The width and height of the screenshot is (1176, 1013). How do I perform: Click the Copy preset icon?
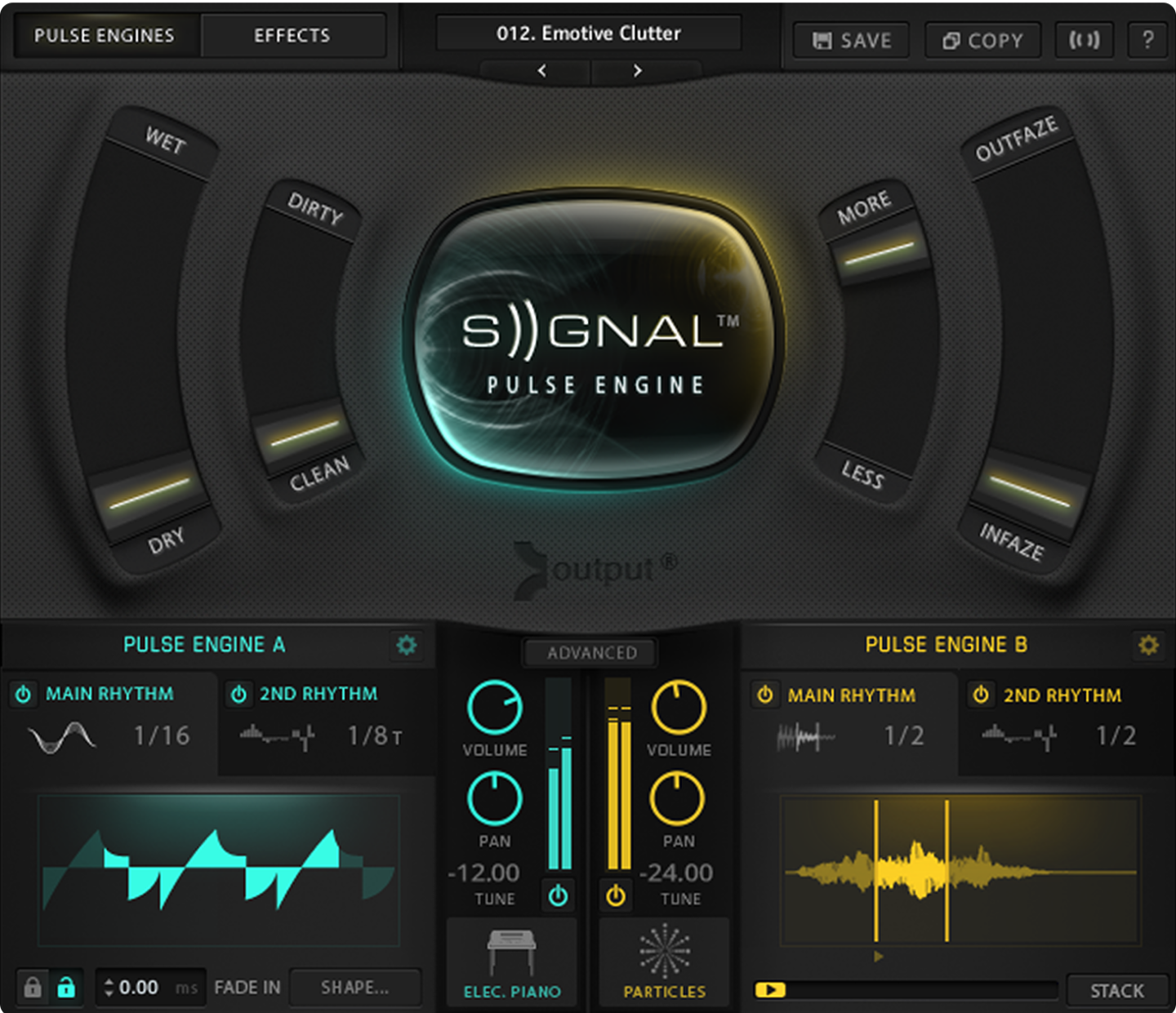tap(982, 40)
